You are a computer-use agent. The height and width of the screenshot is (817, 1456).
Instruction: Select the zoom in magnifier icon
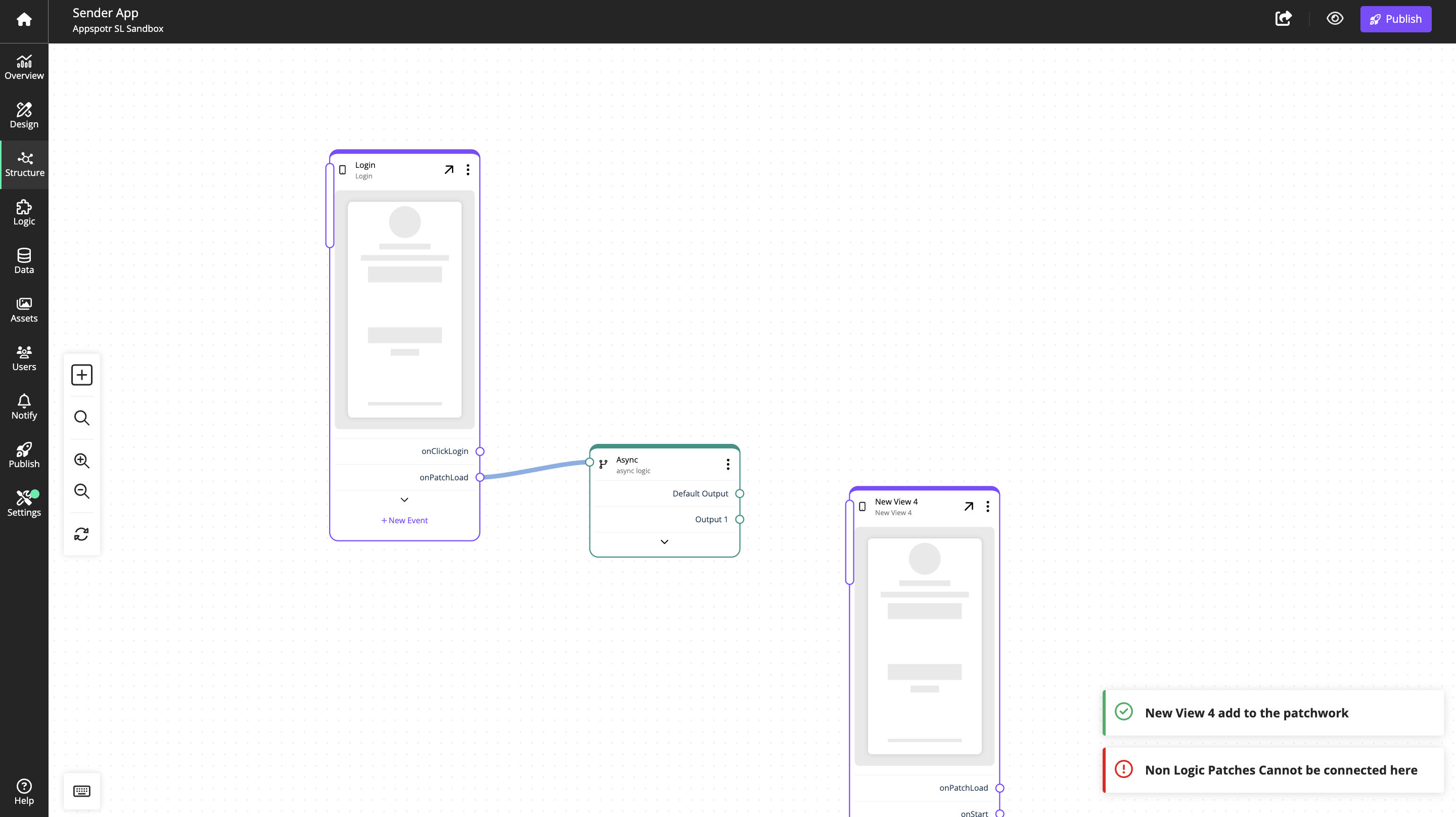(82, 460)
